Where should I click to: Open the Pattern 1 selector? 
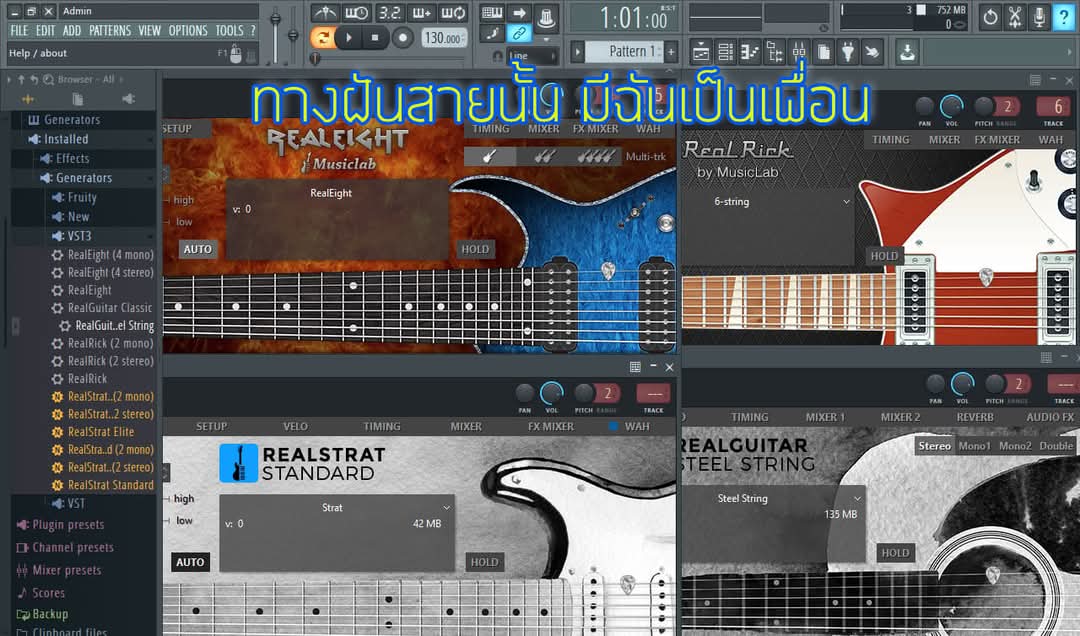pos(624,51)
